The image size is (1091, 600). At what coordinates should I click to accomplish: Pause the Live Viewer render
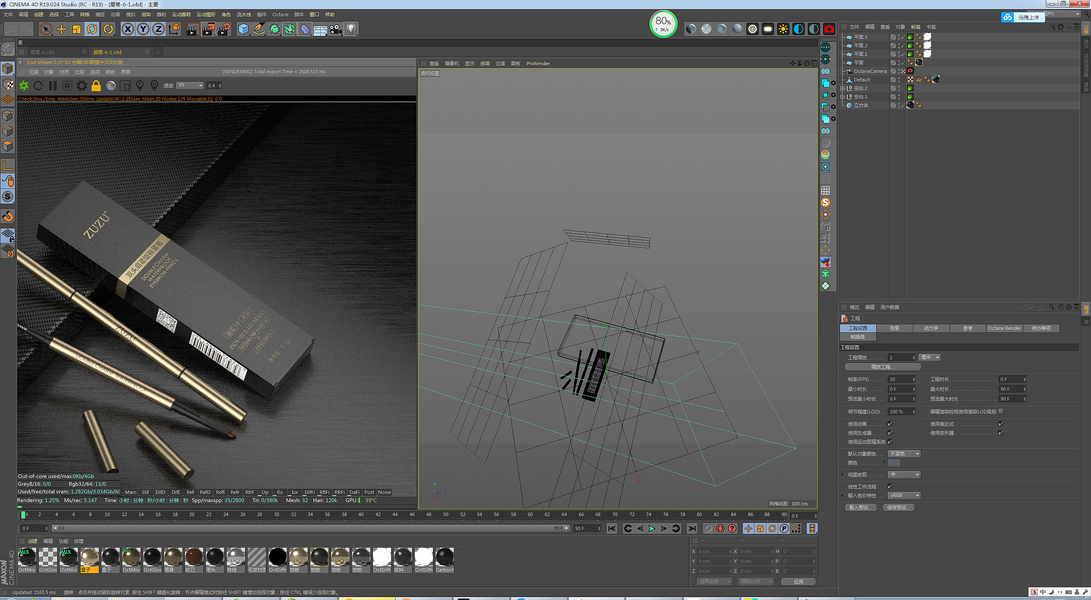53,86
